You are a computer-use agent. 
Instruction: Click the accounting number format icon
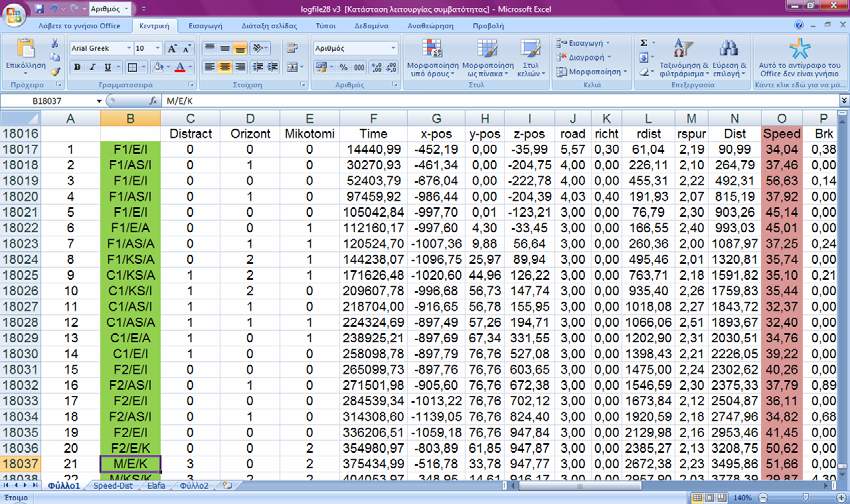[x=321, y=67]
